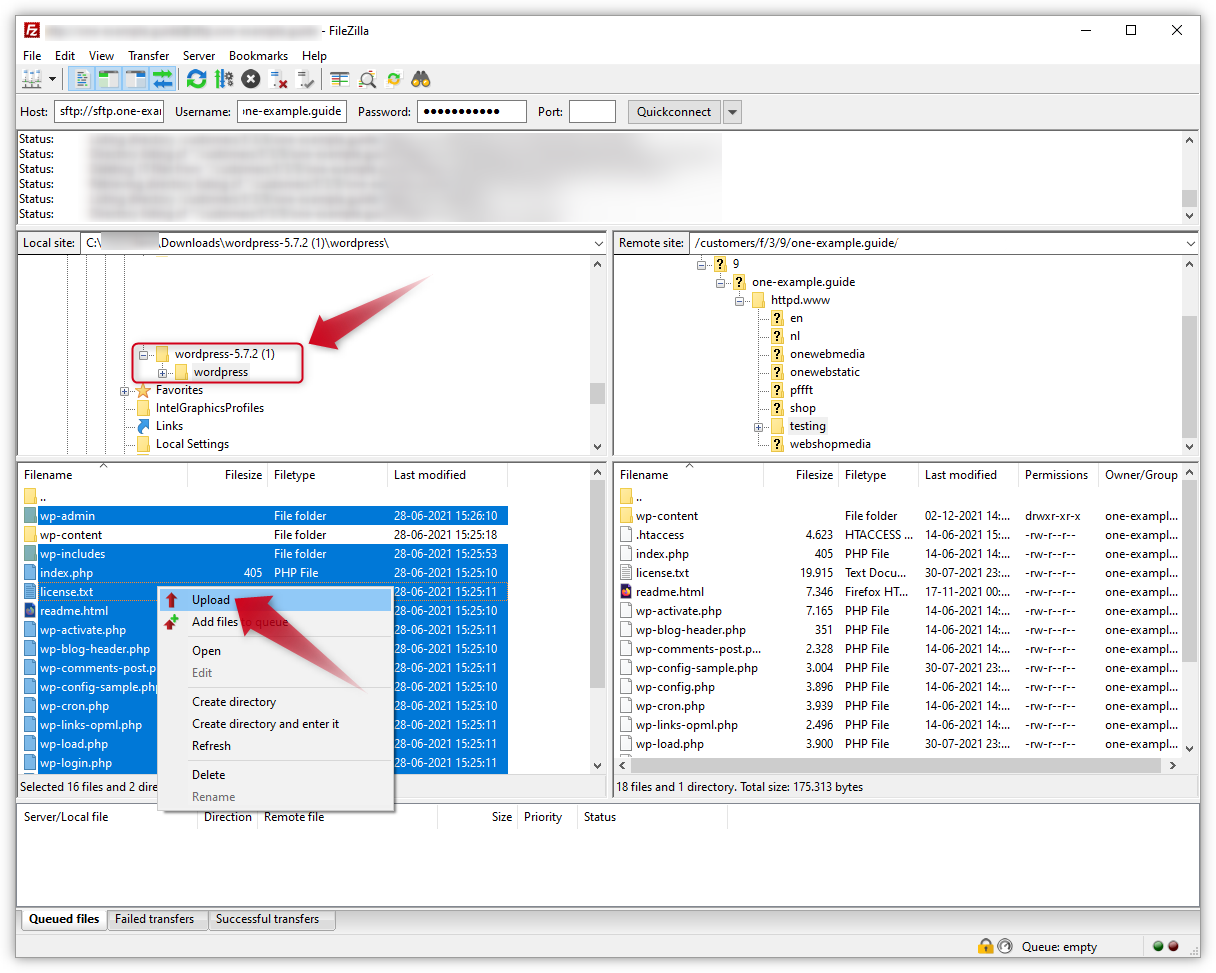The height and width of the screenshot is (973, 1216).
Task: Click the Quickconnect button
Action: click(x=673, y=111)
